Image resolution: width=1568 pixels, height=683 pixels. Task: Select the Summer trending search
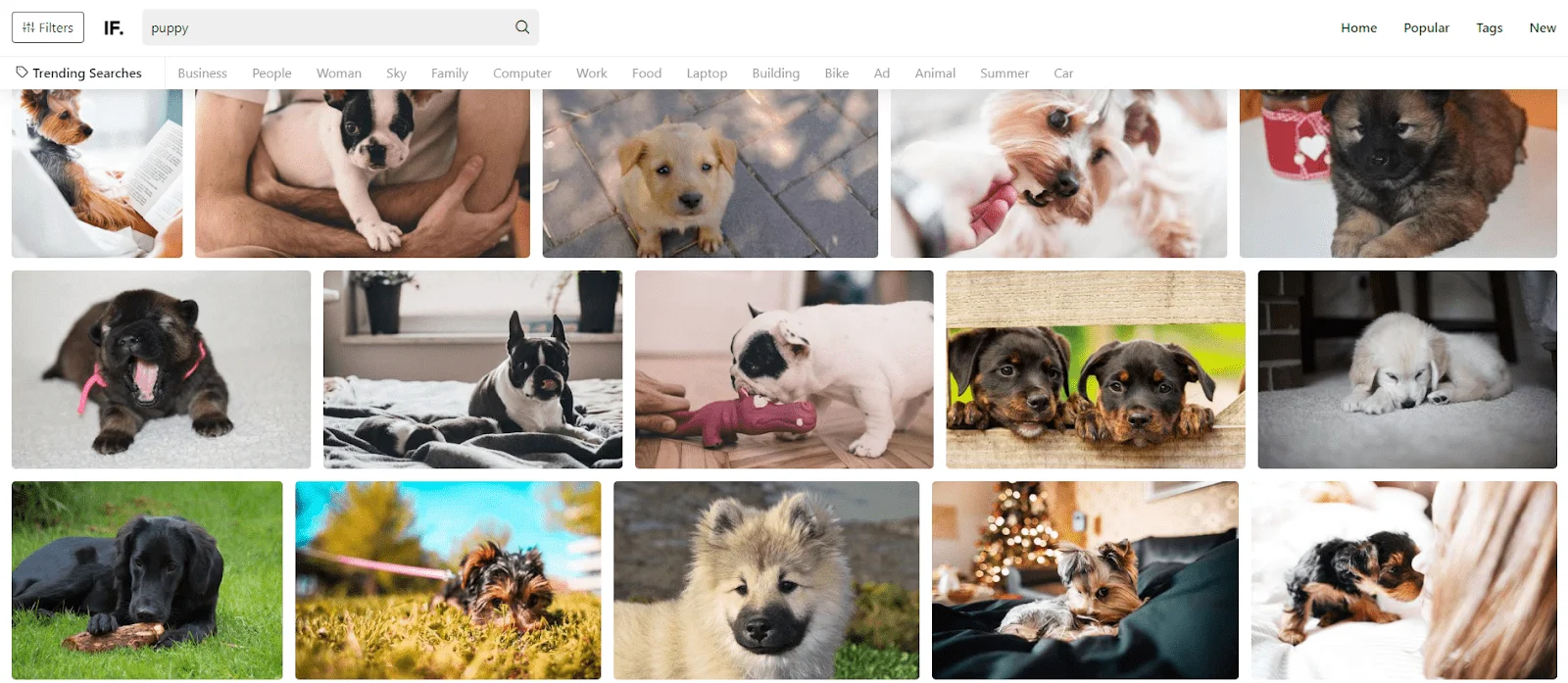[1004, 73]
